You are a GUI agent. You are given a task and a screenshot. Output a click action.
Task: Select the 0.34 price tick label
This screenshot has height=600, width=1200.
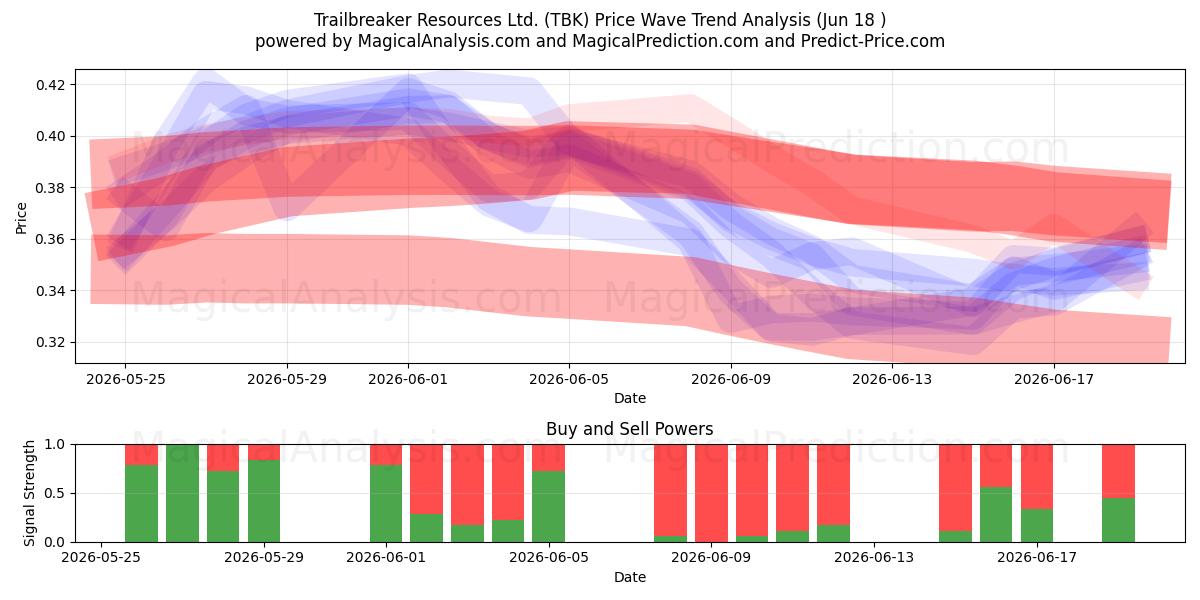pos(49,291)
